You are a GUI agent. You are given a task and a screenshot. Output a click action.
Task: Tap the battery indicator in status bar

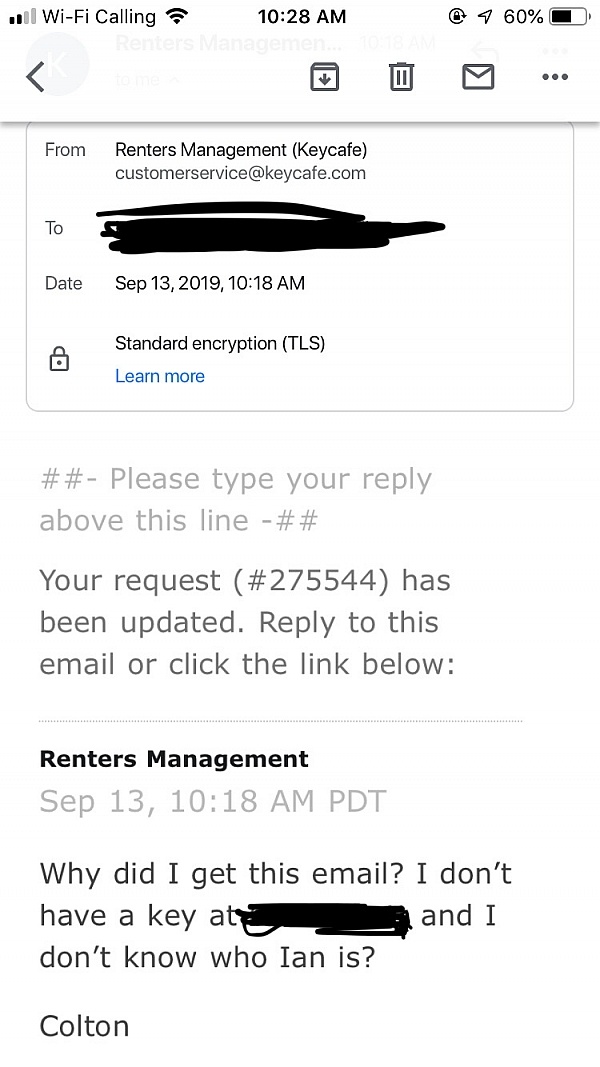click(x=569, y=16)
